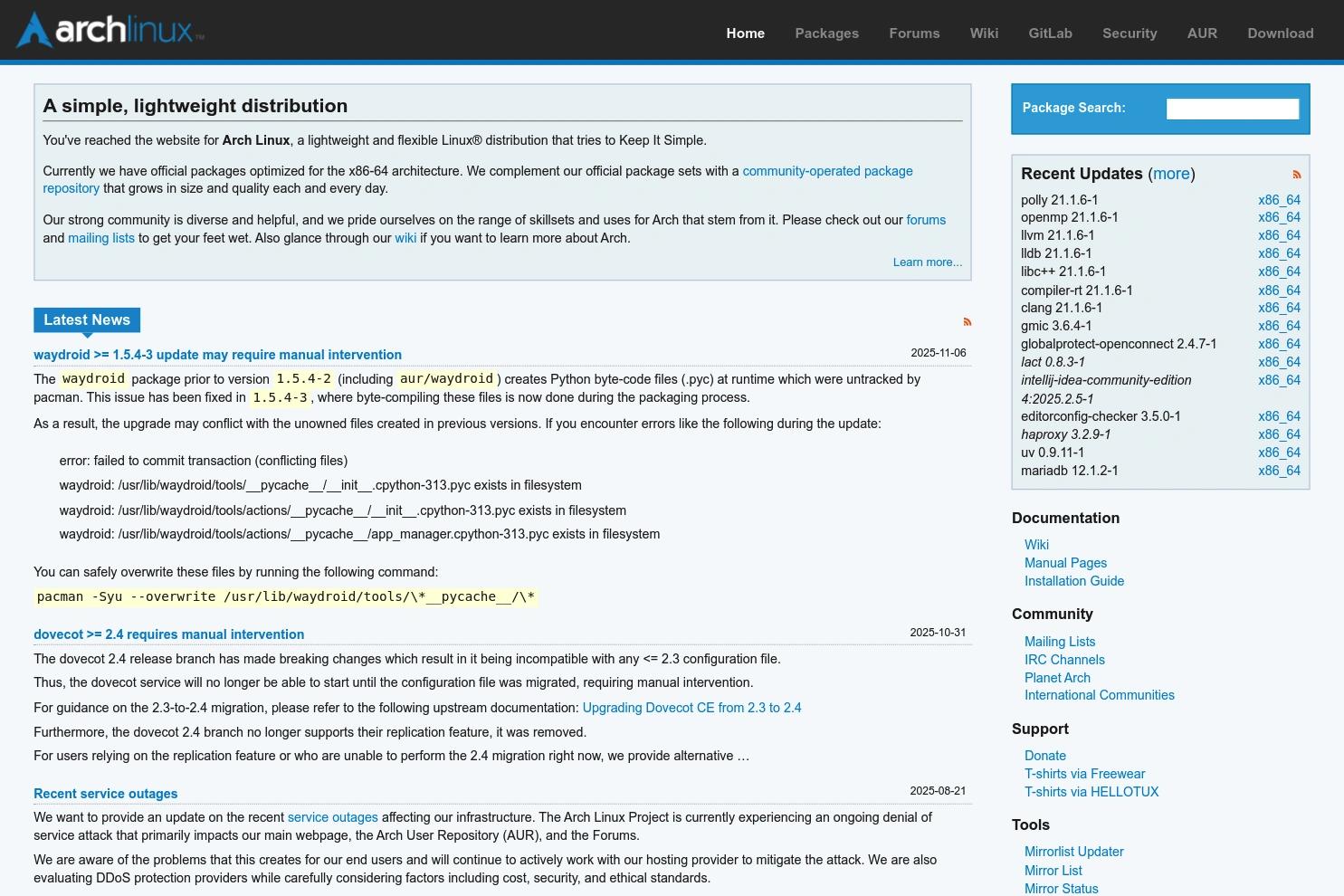Image resolution: width=1344 pixels, height=896 pixels.
Task: Follow the Upgrading Dovecot CE link
Action: coord(691,708)
